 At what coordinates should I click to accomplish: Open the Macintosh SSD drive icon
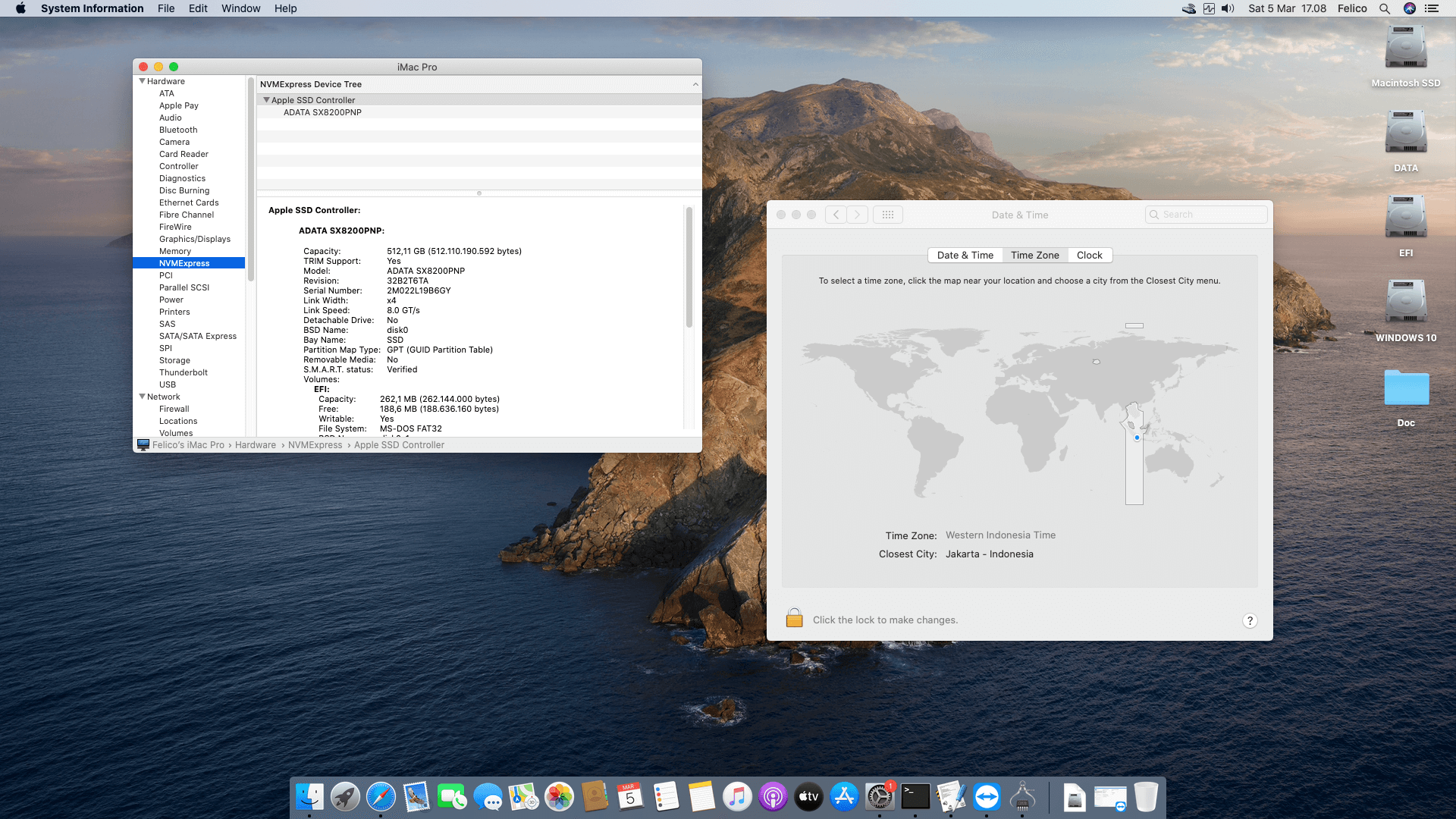(x=1405, y=49)
